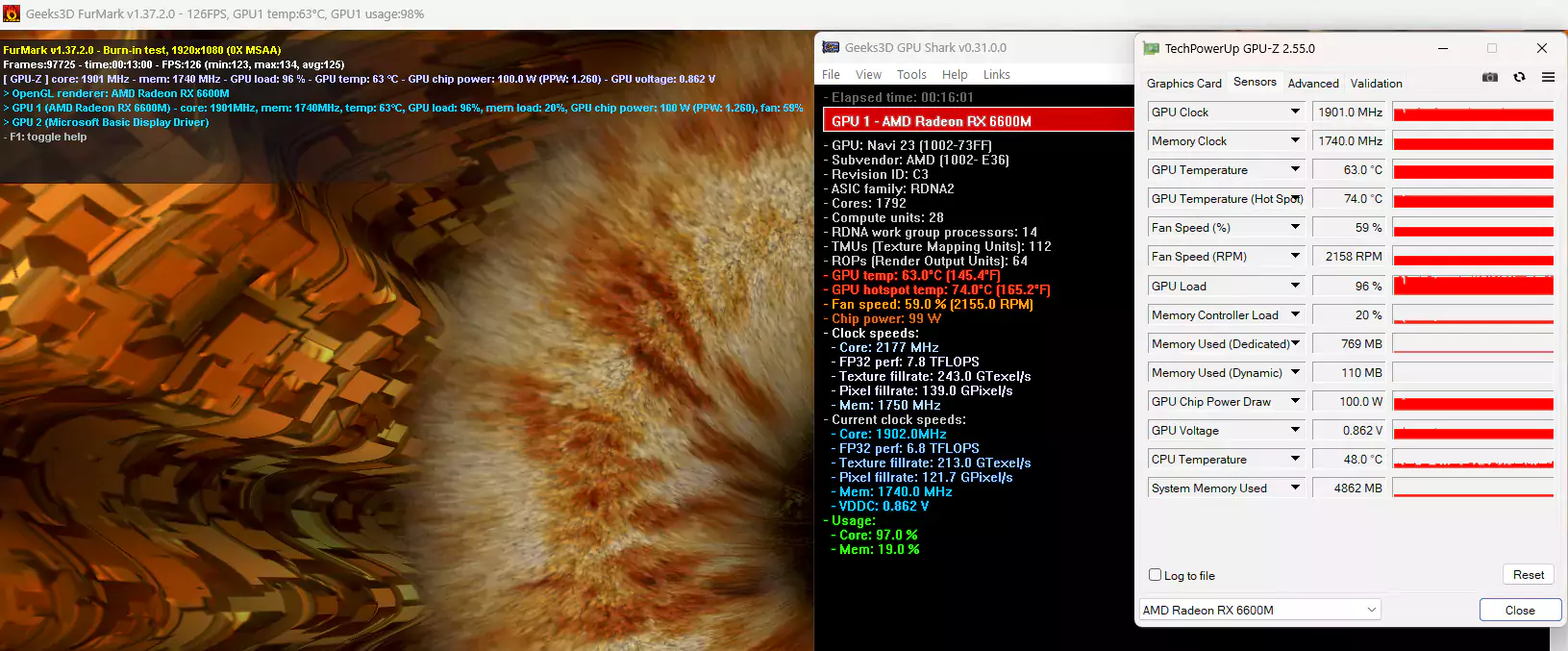The image size is (1568, 651).
Task: Click the GPU-Z app icon in title bar
Action: point(1151,48)
